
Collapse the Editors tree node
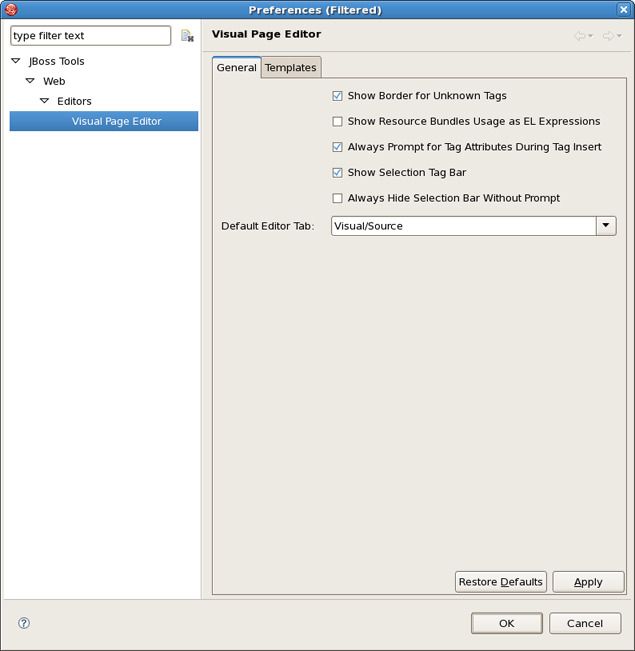click(45, 101)
